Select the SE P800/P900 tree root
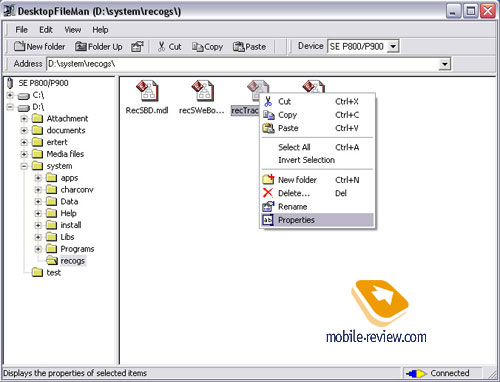Image resolution: width=500 pixels, height=382 pixels. 43,83
